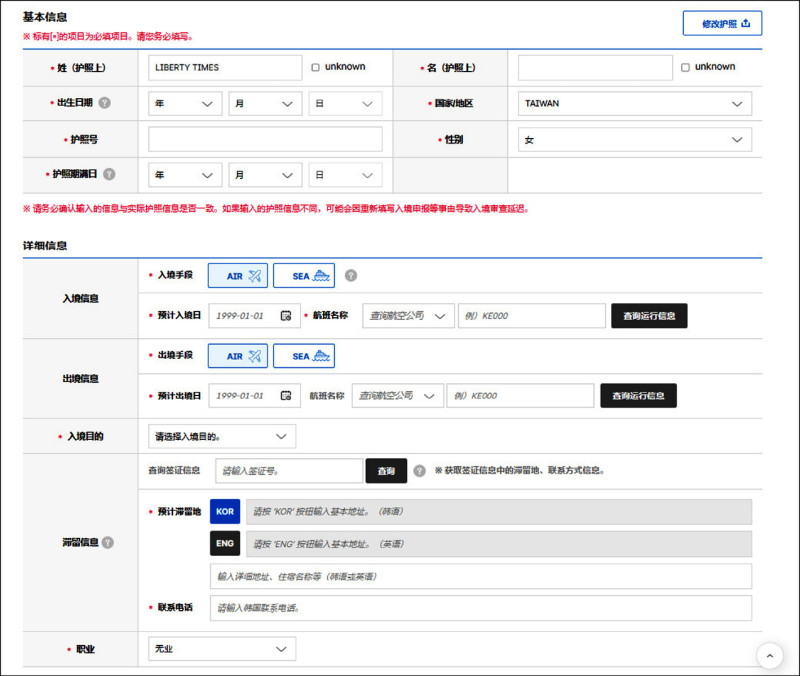Open calendar picker for 预计入境日

click(x=286, y=316)
